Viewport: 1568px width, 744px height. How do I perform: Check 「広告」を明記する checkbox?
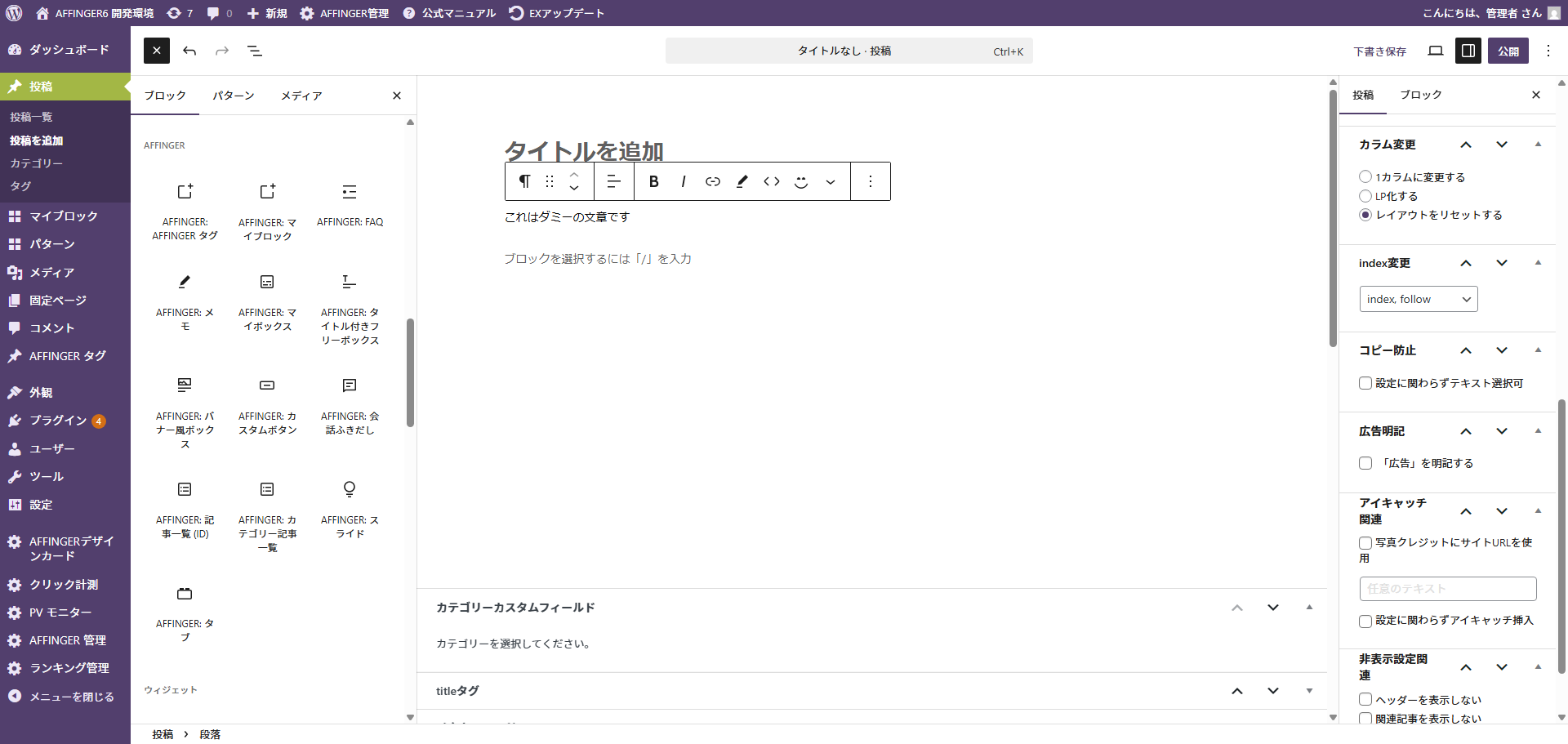[x=1365, y=463]
